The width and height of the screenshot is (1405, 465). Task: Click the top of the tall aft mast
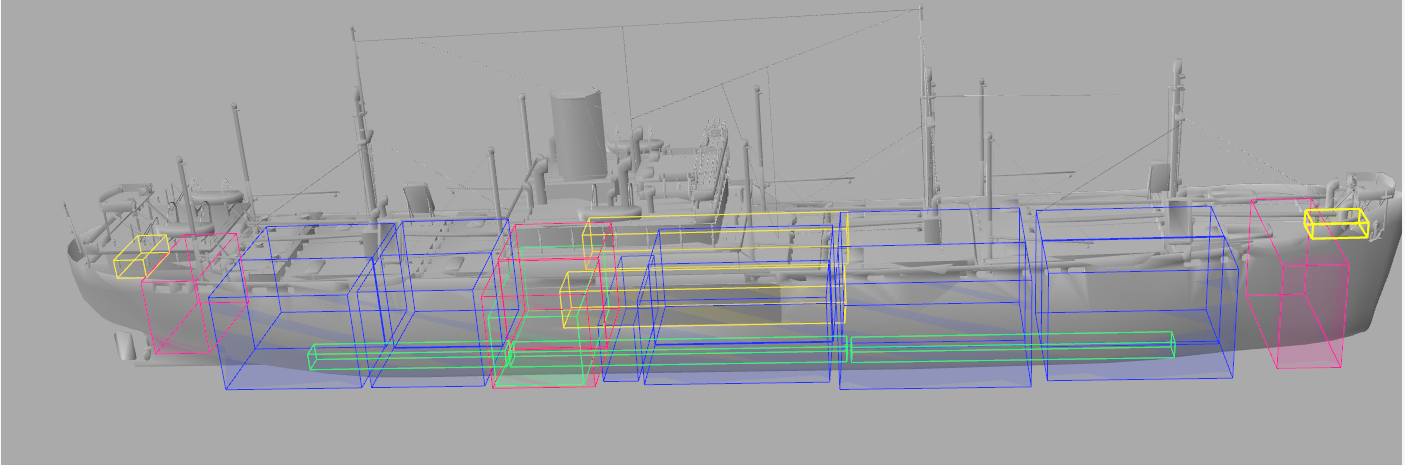pos(354,32)
